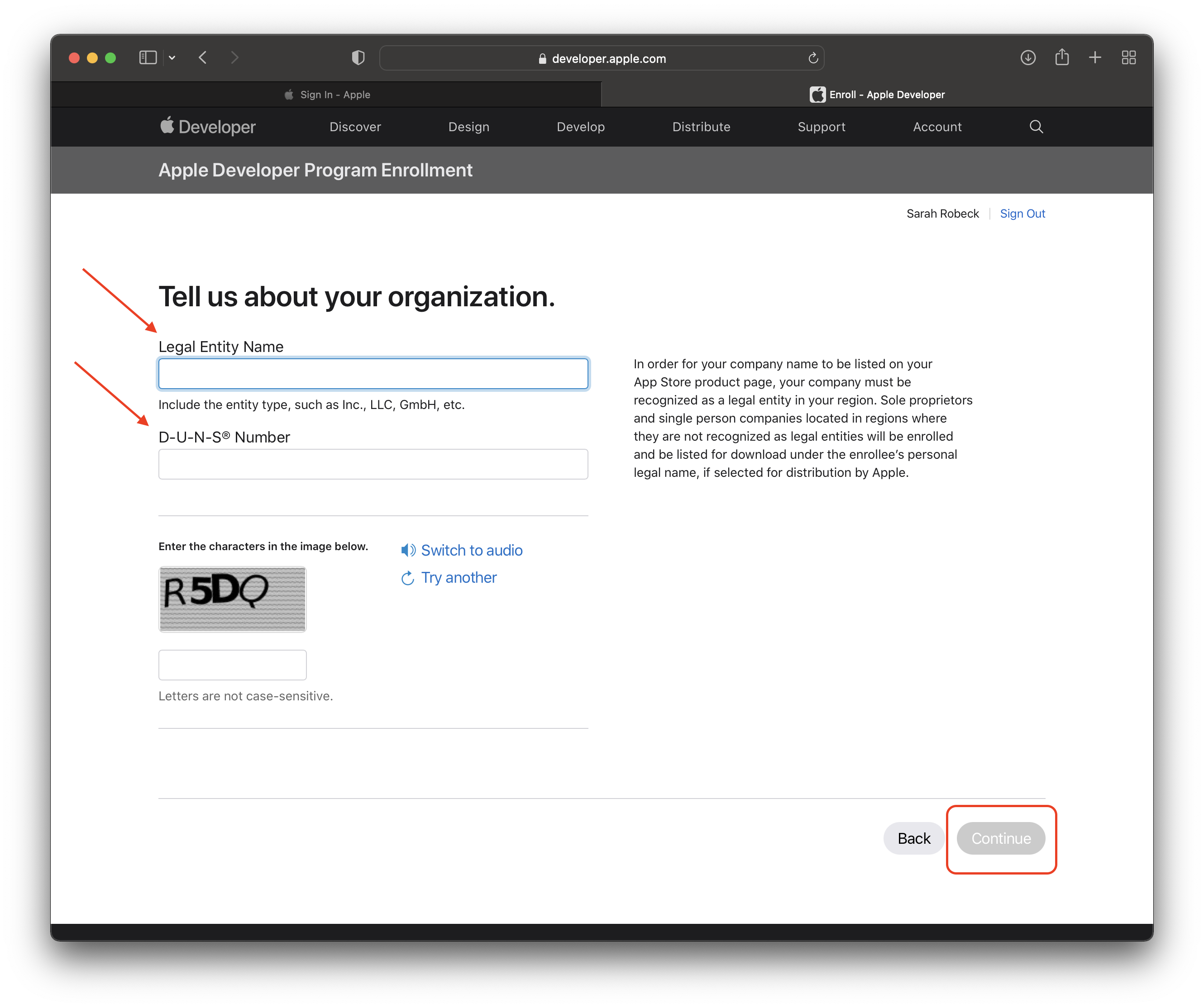
Task: Open the Discover menu
Action: point(355,127)
